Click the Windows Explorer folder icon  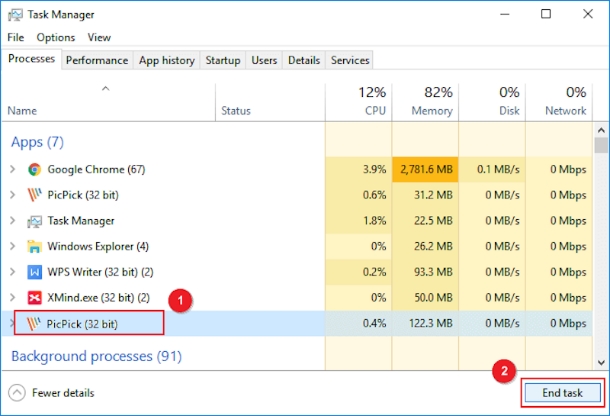point(35,246)
